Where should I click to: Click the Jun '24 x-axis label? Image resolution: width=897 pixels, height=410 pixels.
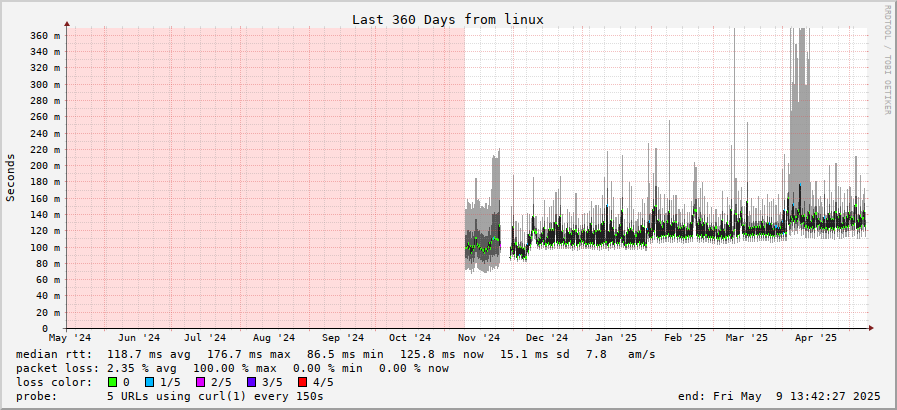pos(140,338)
